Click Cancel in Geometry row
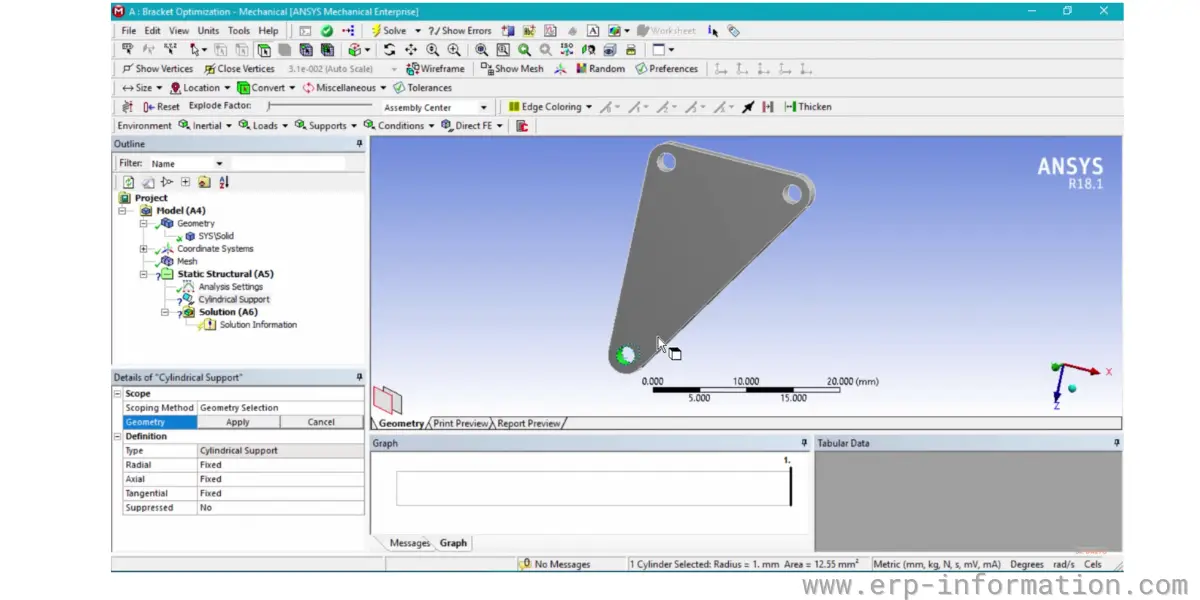This screenshot has width=1200, height=600. tap(321, 422)
